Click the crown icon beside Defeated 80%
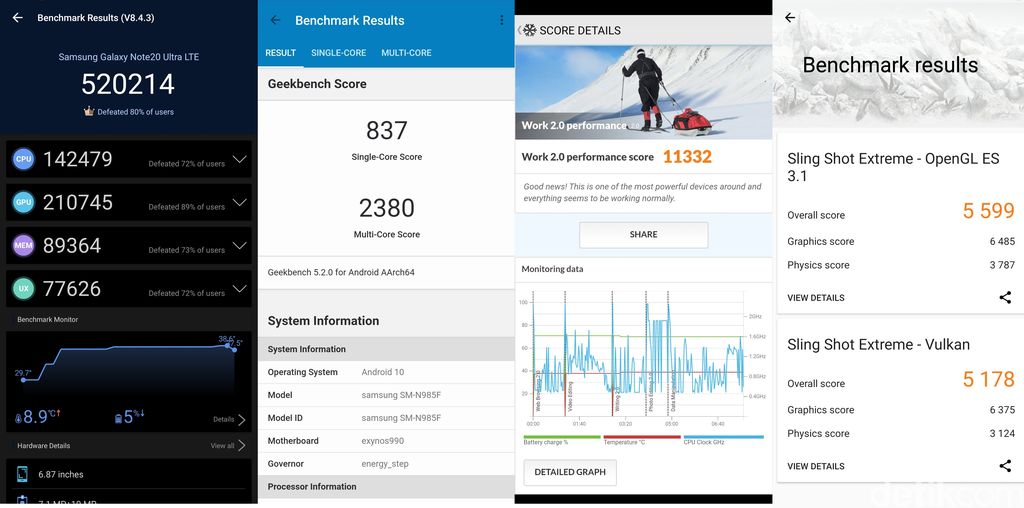This screenshot has height=508, width=1024. 89,112
